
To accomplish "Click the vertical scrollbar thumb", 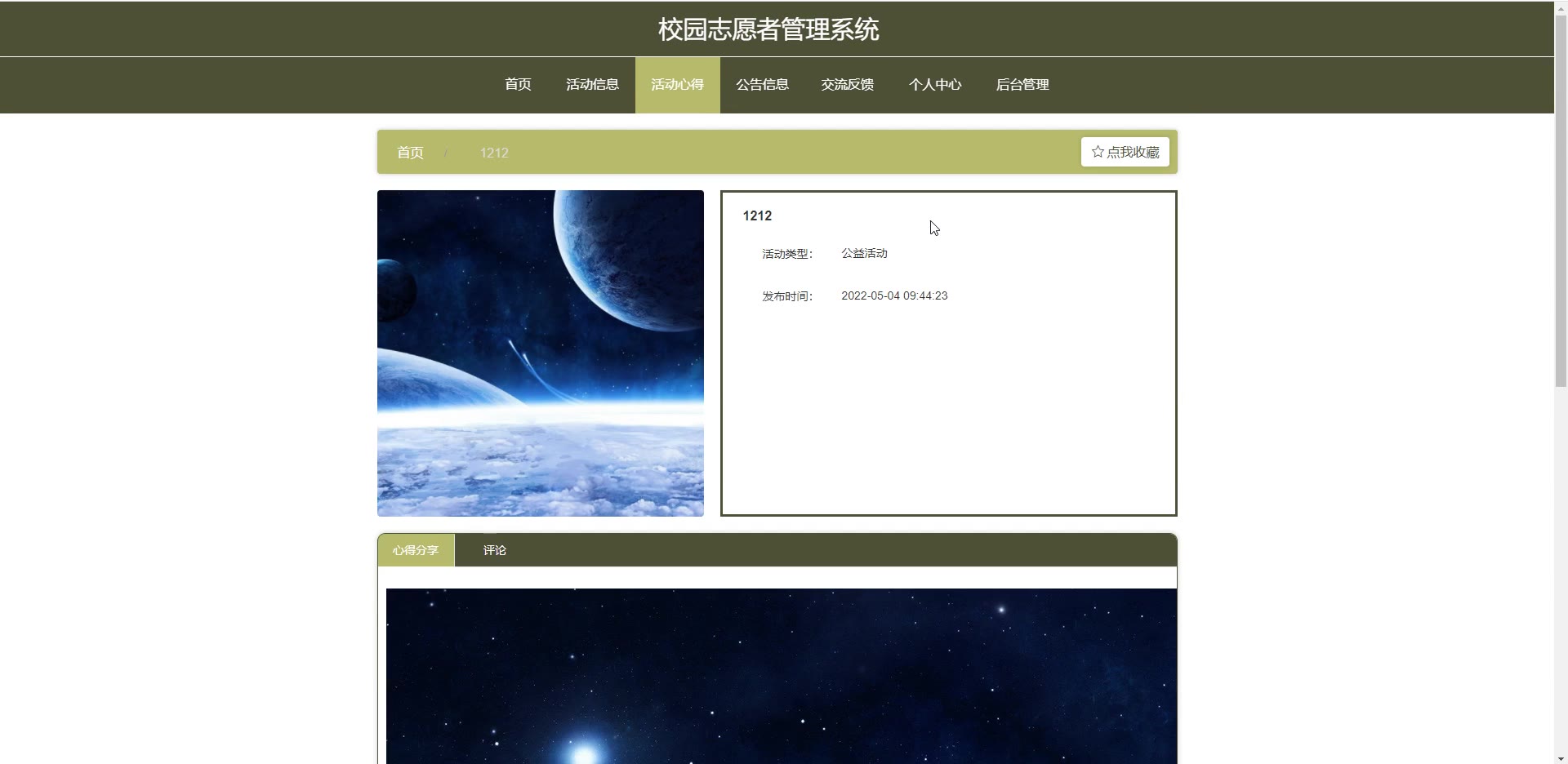I will coord(1561,200).
